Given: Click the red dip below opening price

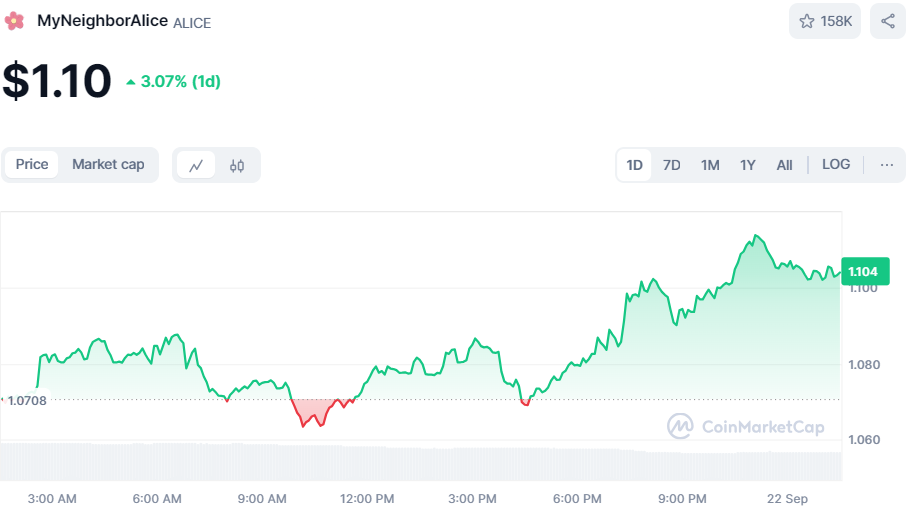Looking at the screenshot, I should [x=314, y=414].
